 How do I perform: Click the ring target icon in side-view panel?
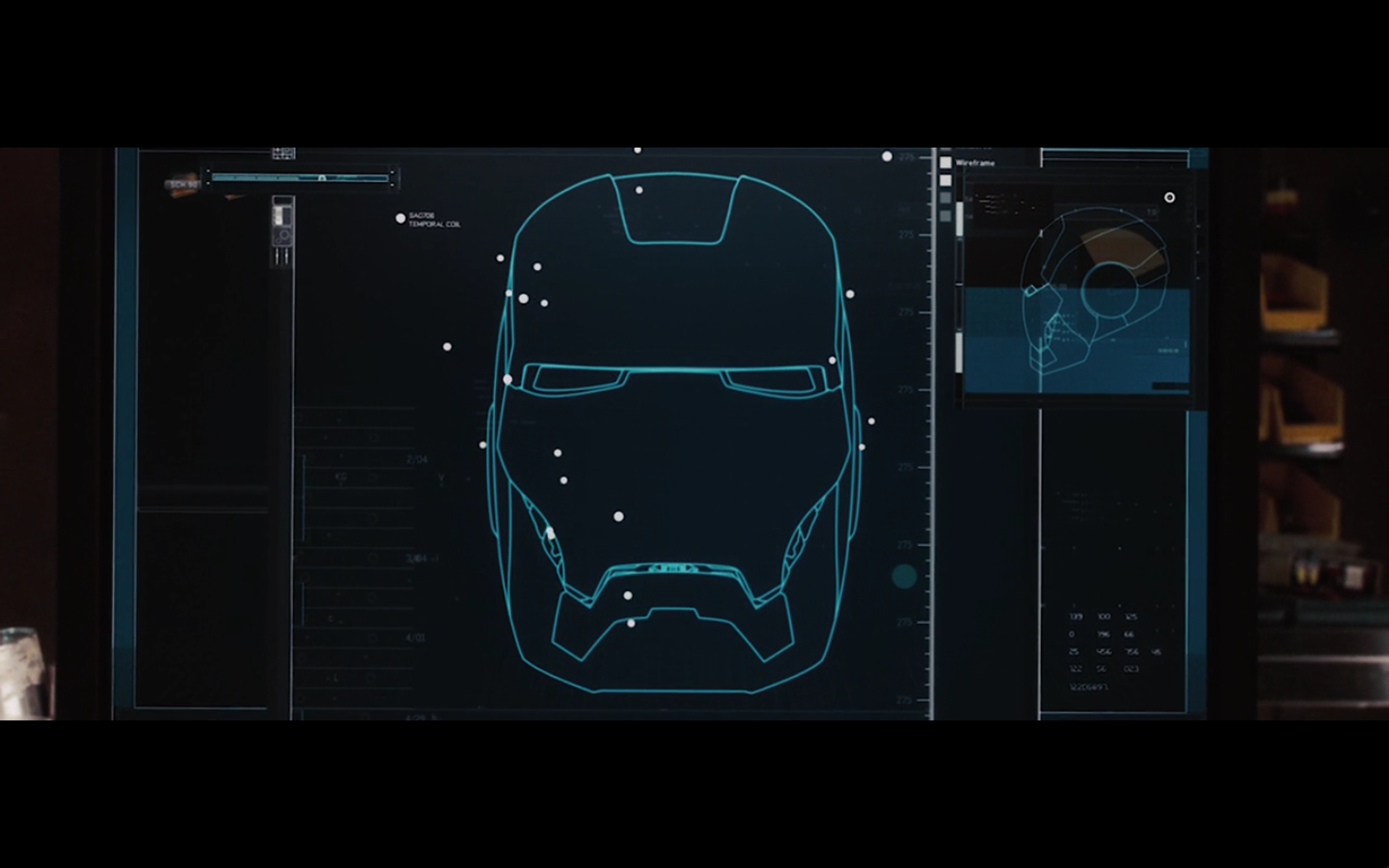pyautogui.click(x=1169, y=198)
